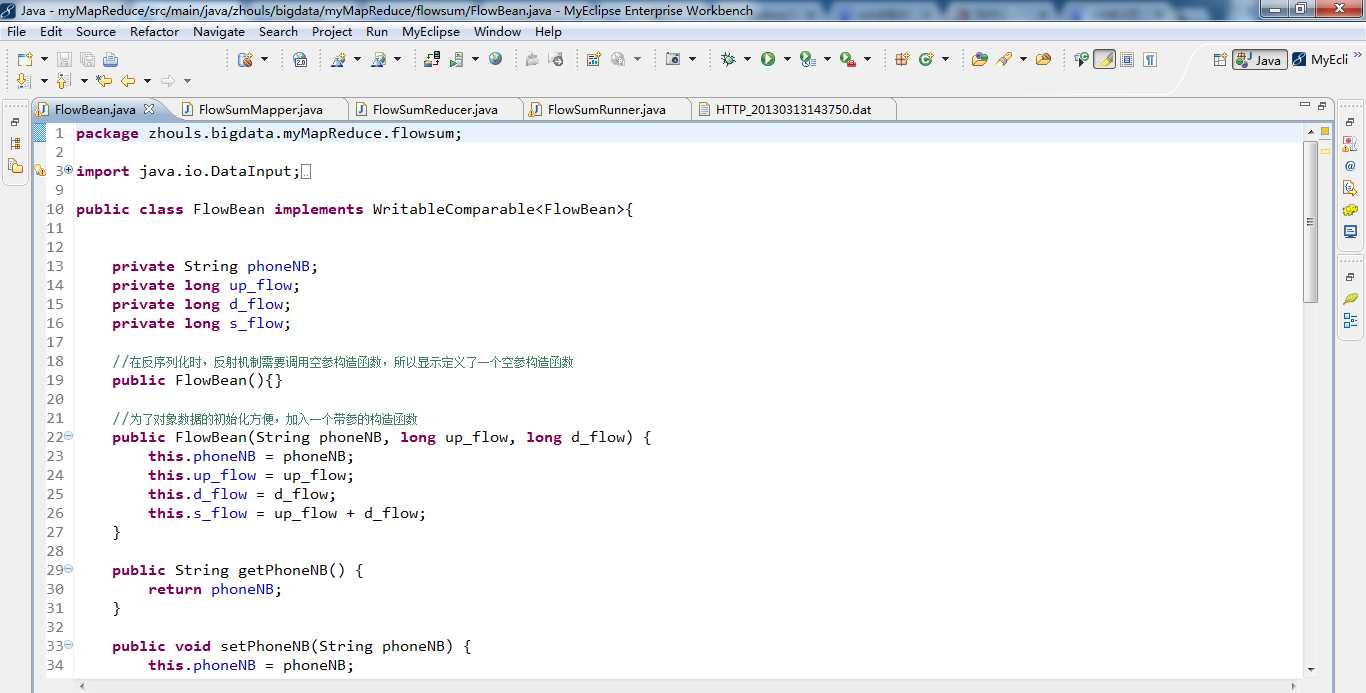The image size is (1366, 693).
Task: Click the Open Perspective icon
Action: tap(1220, 60)
